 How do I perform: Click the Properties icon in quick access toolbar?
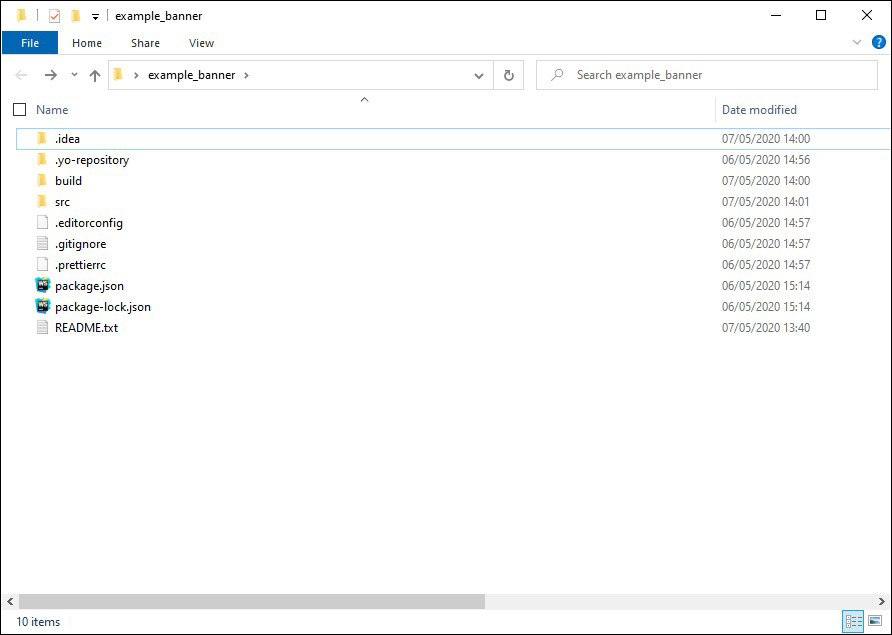point(54,16)
